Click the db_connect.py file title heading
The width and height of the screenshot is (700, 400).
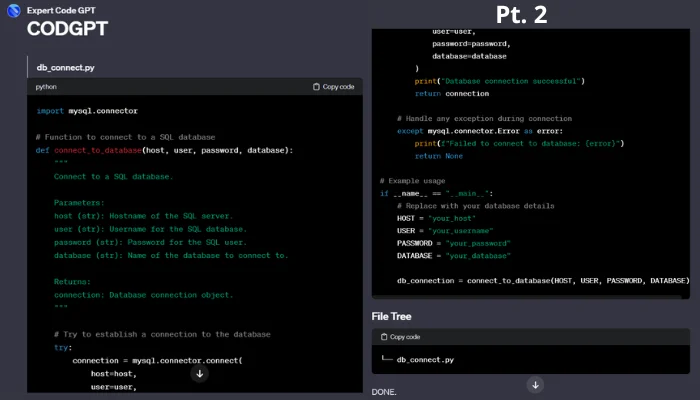click(66, 67)
